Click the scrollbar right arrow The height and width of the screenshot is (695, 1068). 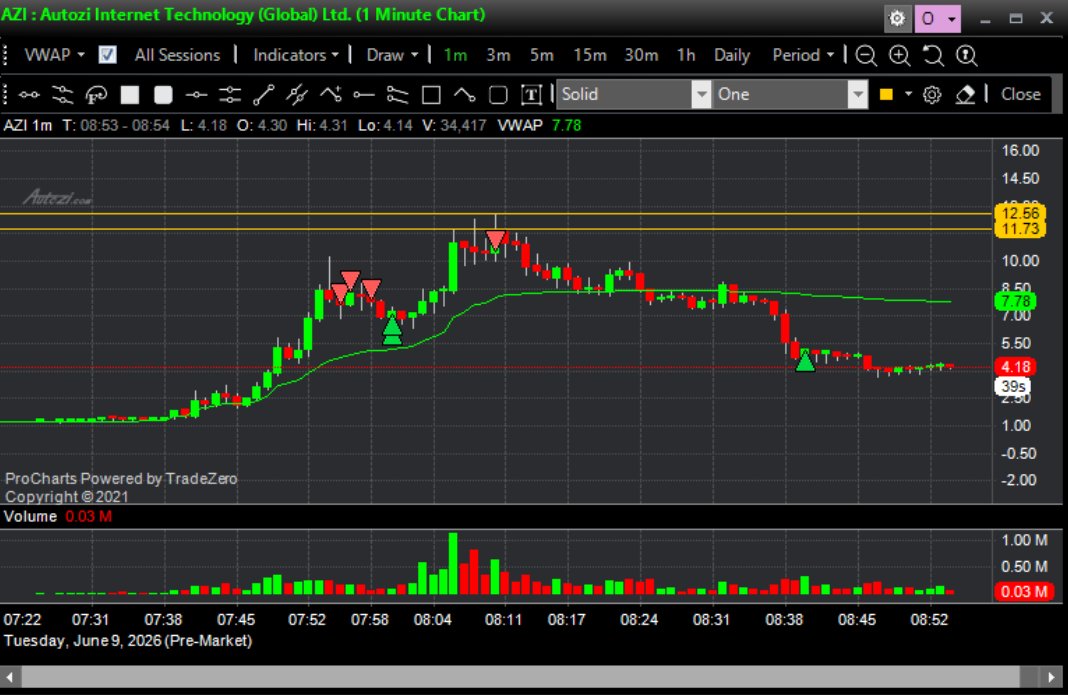point(1051,677)
